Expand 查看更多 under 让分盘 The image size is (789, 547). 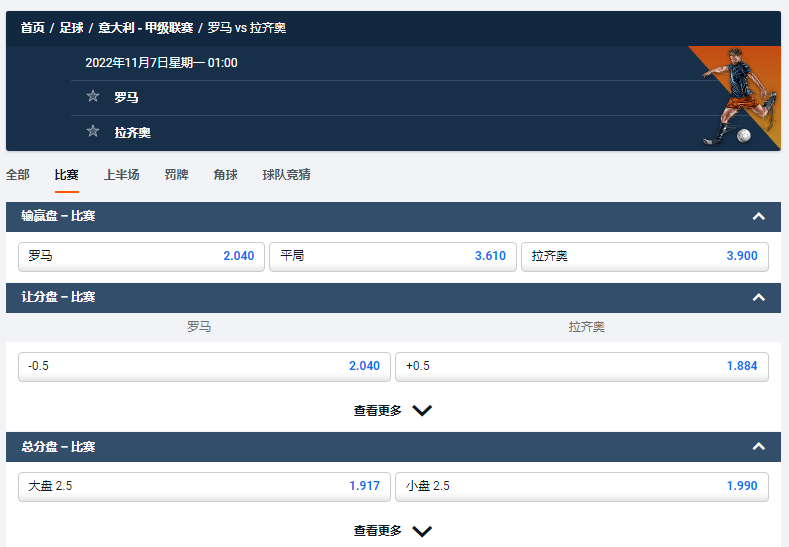393,410
